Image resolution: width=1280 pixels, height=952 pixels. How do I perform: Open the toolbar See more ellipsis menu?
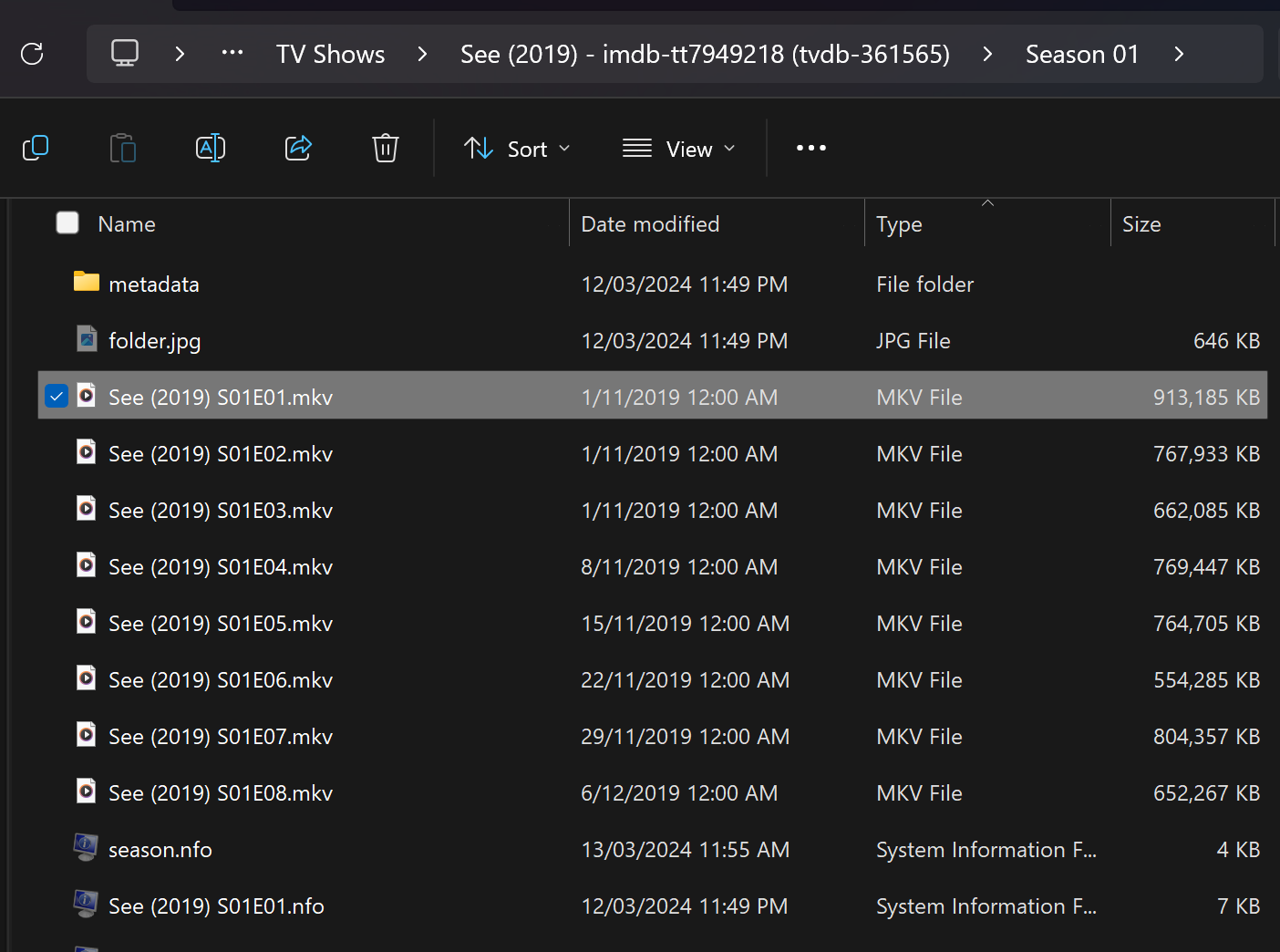(x=810, y=148)
